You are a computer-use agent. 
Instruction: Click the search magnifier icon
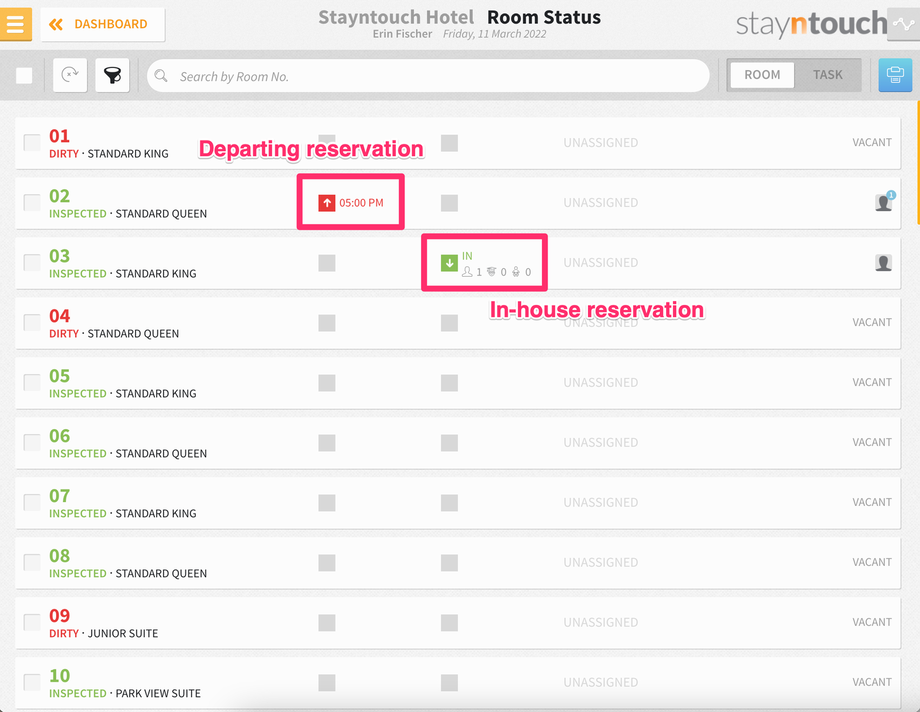click(x=161, y=76)
